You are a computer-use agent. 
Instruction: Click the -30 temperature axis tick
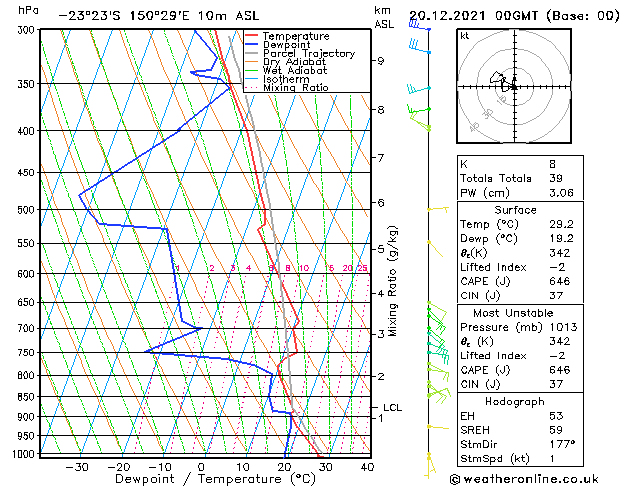77,468
